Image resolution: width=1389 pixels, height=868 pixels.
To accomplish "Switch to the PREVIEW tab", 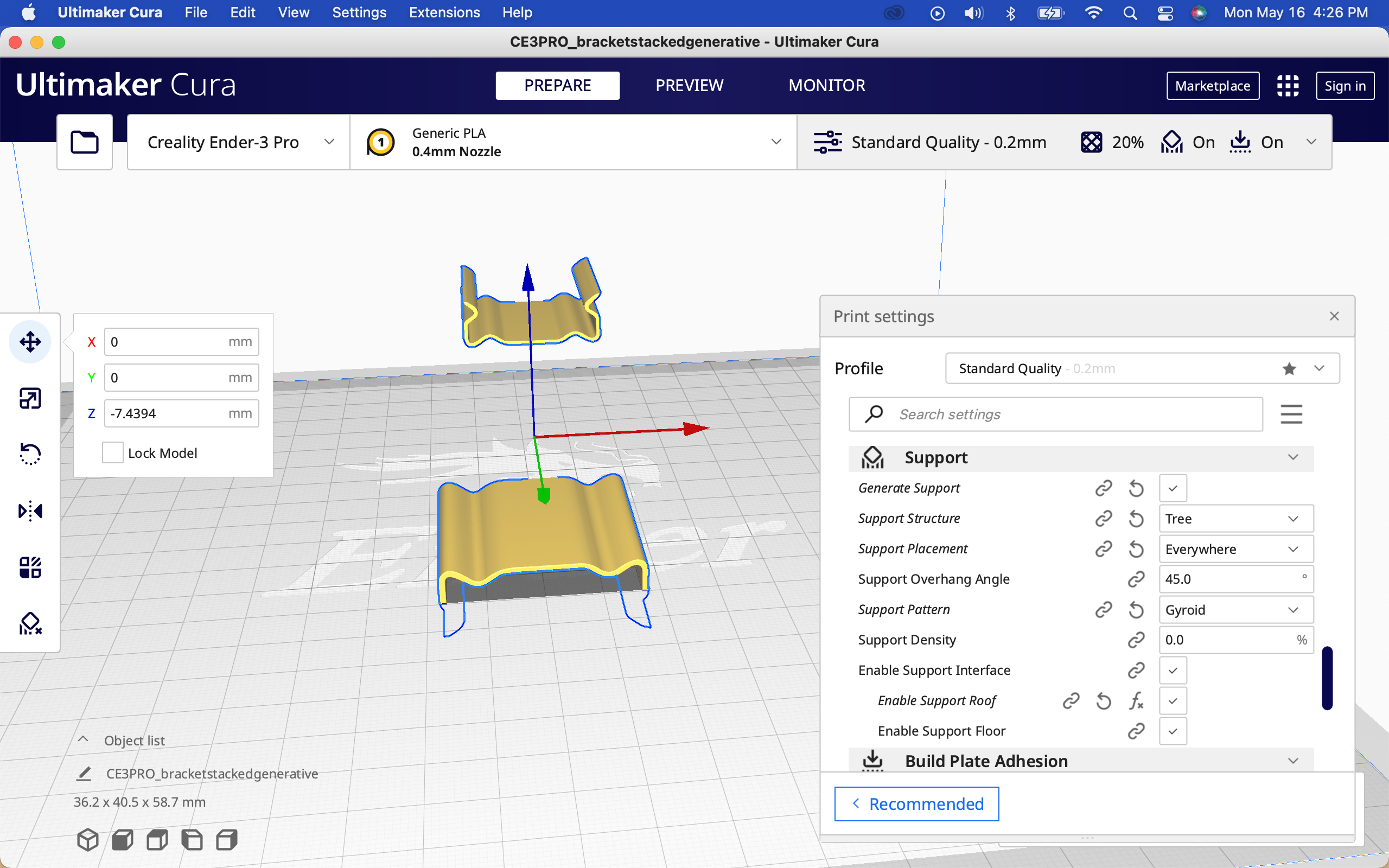I will point(689,86).
